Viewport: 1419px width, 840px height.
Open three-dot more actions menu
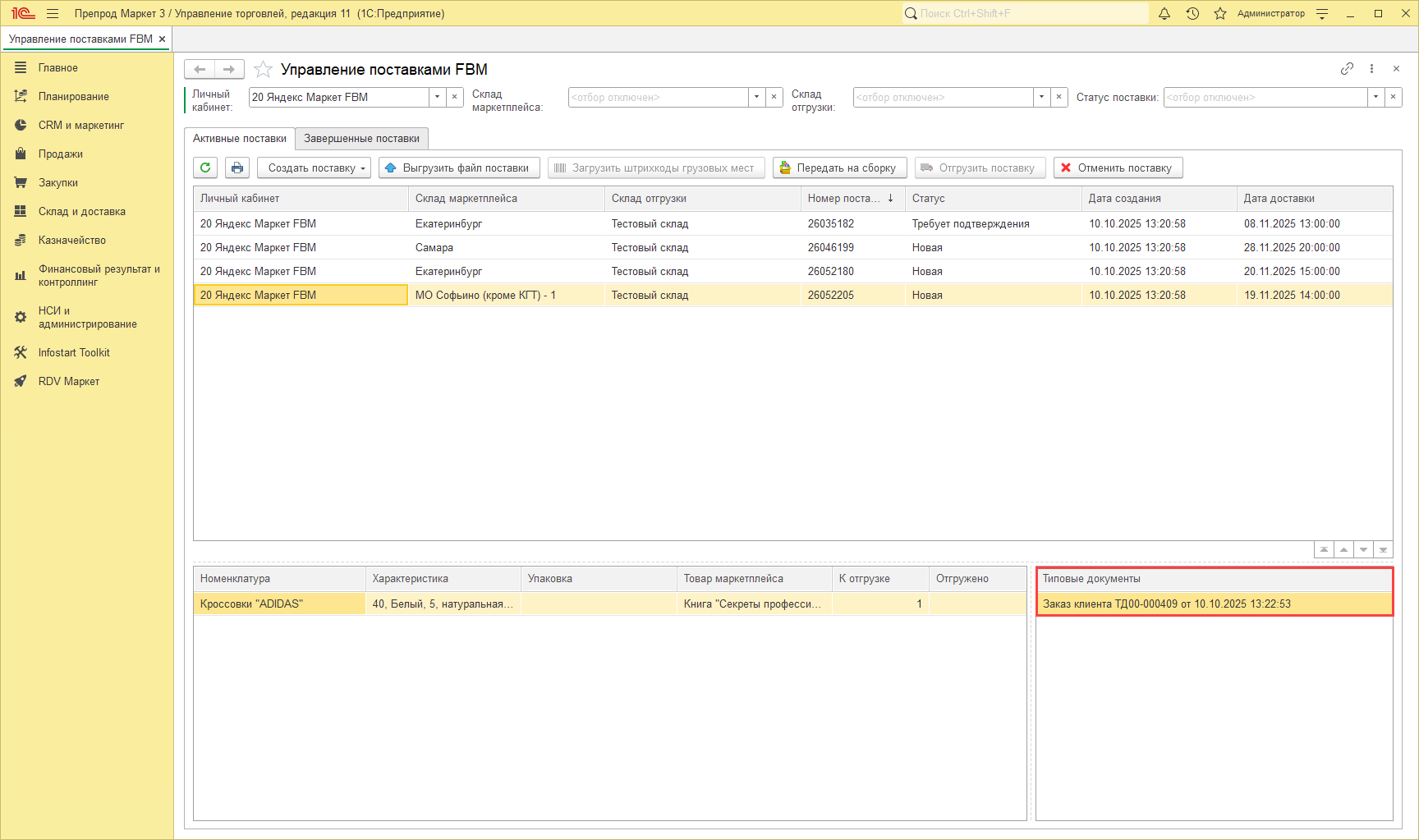click(1371, 69)
